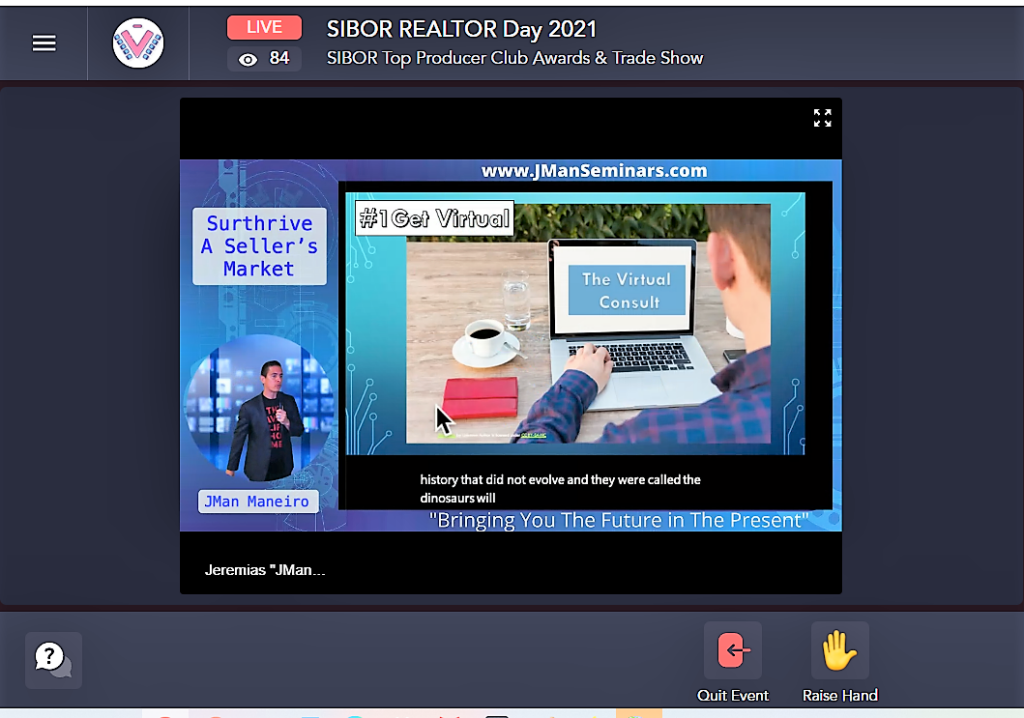Screen dimensions: 1024x718
Task: Click the Raise Hand button
Action: point(840,662)
